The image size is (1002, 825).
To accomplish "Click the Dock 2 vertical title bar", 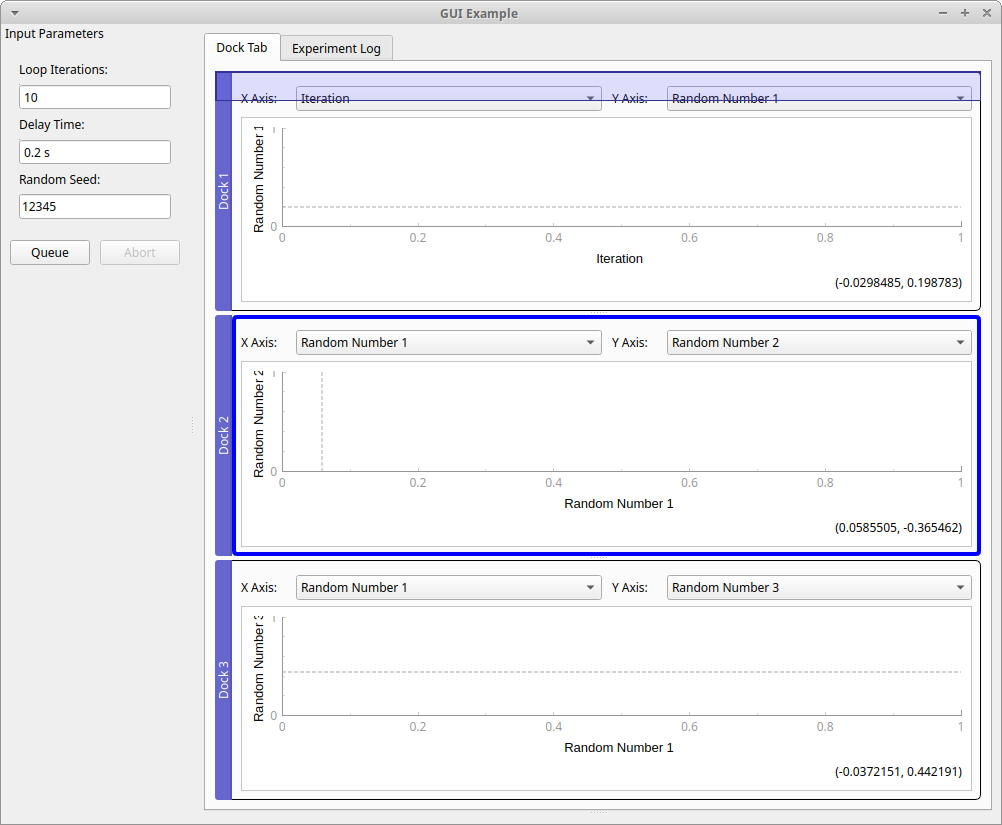I will [224, 435].
